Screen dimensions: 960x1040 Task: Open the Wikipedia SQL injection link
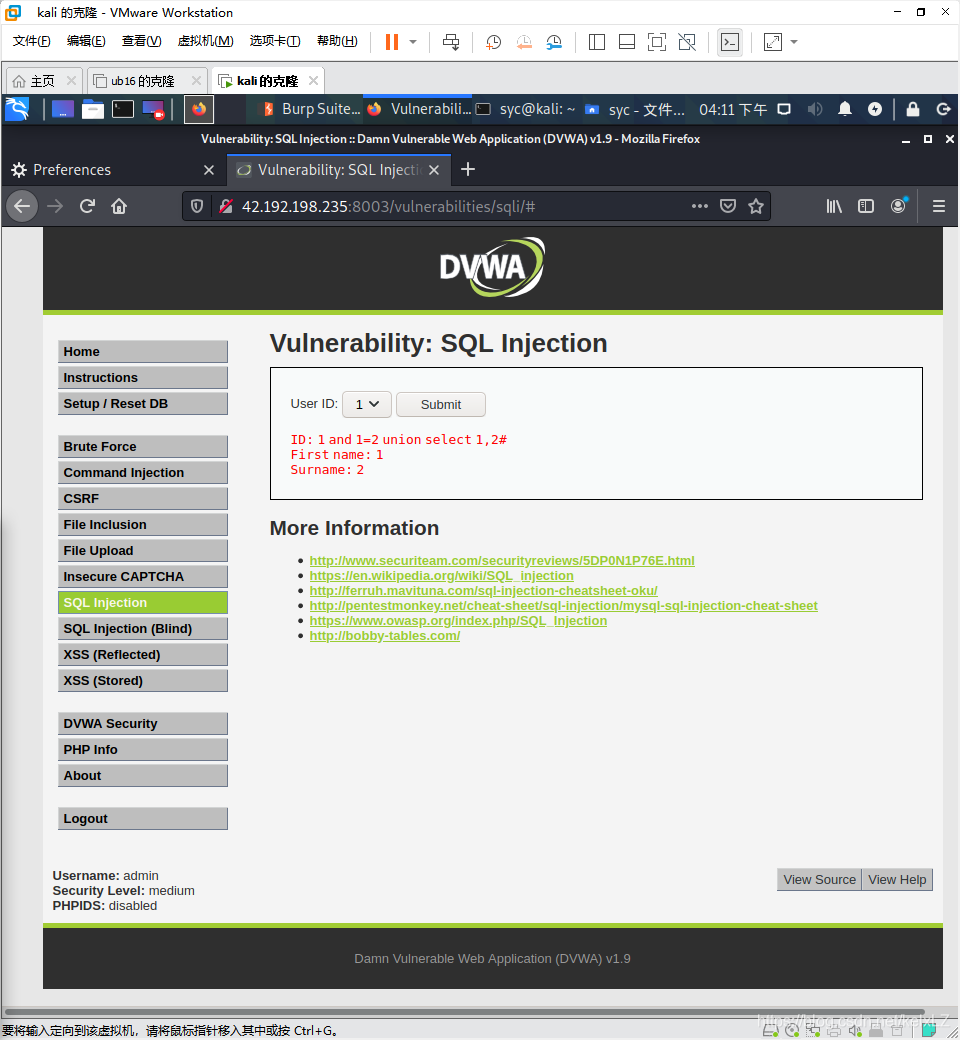click(441, 576)
